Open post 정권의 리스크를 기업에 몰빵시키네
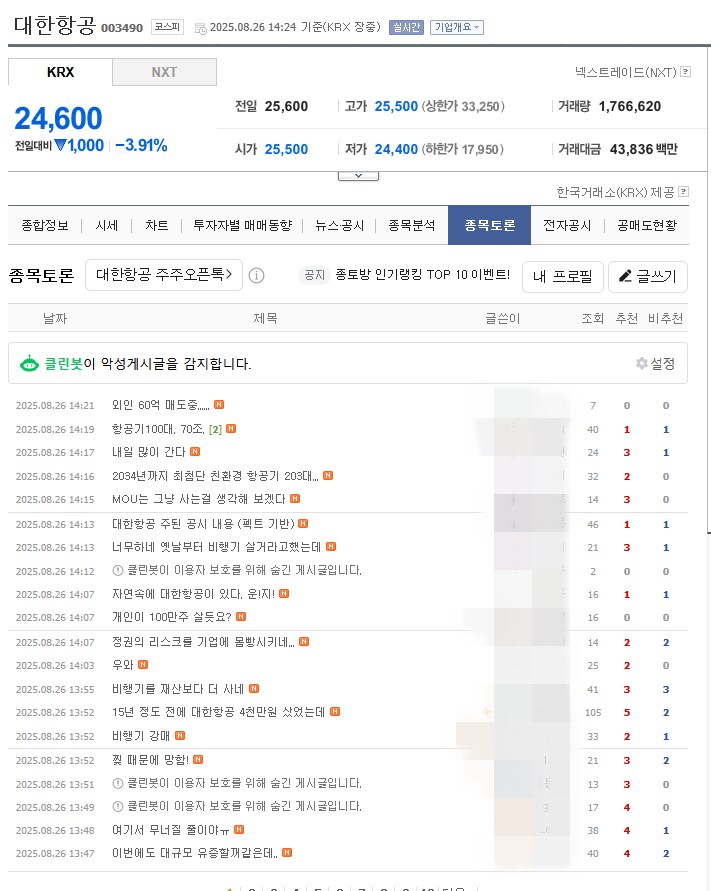Image resolution: width=711 pixels, height=891 pixels. 203,642
